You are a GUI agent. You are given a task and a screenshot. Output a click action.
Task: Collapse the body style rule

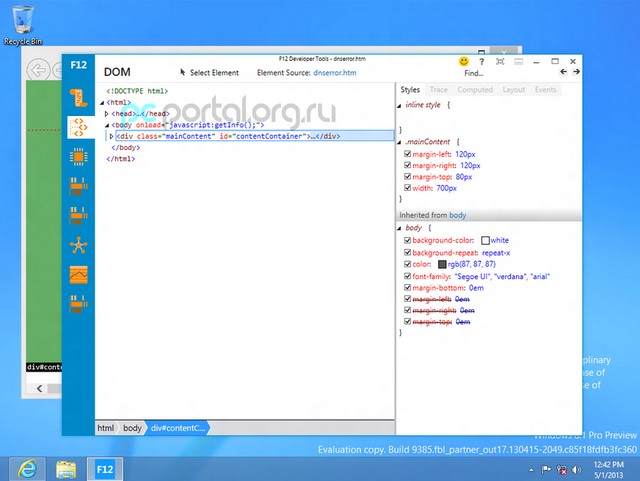(x=399, y=228)
